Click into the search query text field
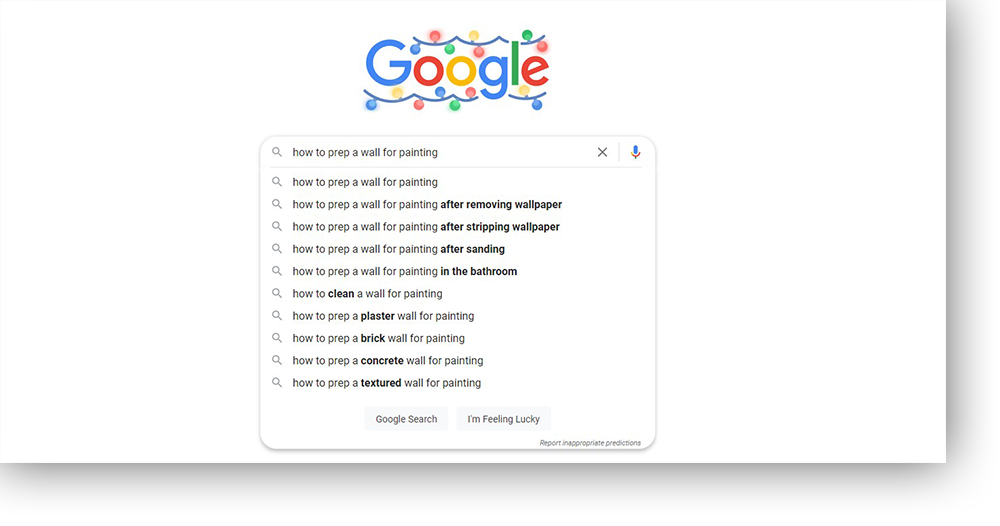The image size is (1000, 526). coord(440,152)
